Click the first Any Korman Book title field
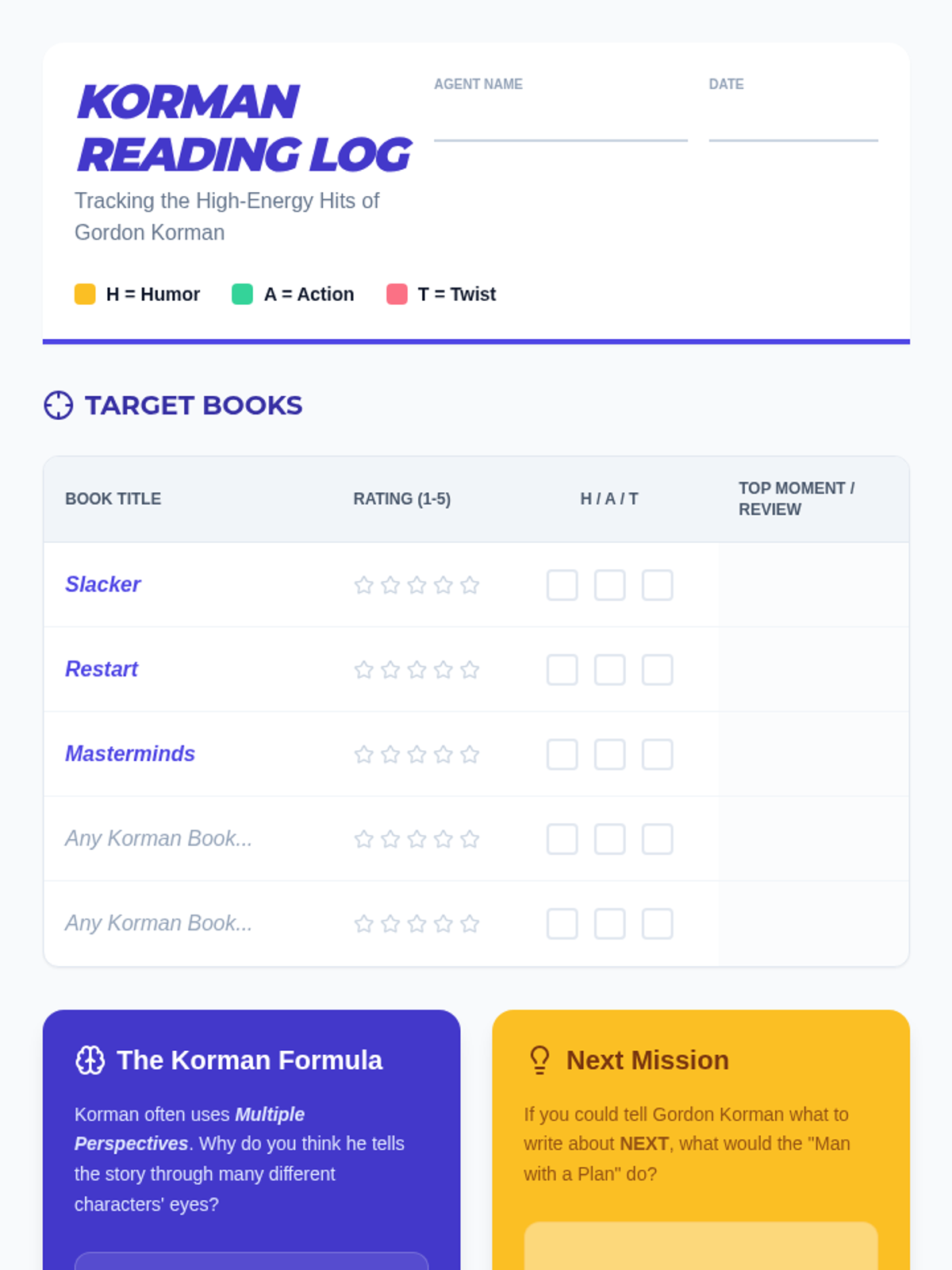The height and width of the screenshot is (1270, 952). (x=159, y=839)
